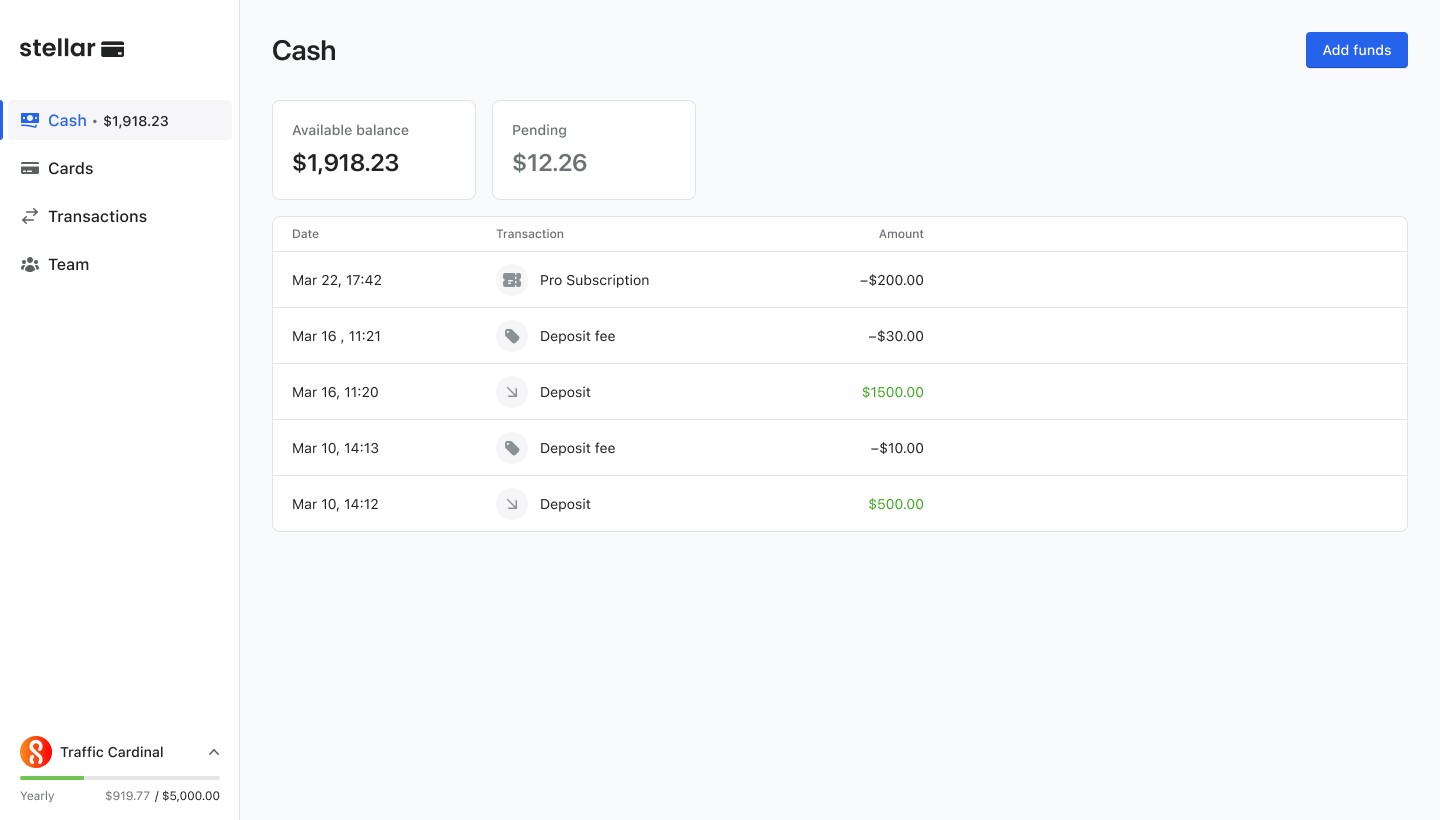The image size is (1440, 820).
Task: Click the date Mar 22, 17:42
Action: 337,280
